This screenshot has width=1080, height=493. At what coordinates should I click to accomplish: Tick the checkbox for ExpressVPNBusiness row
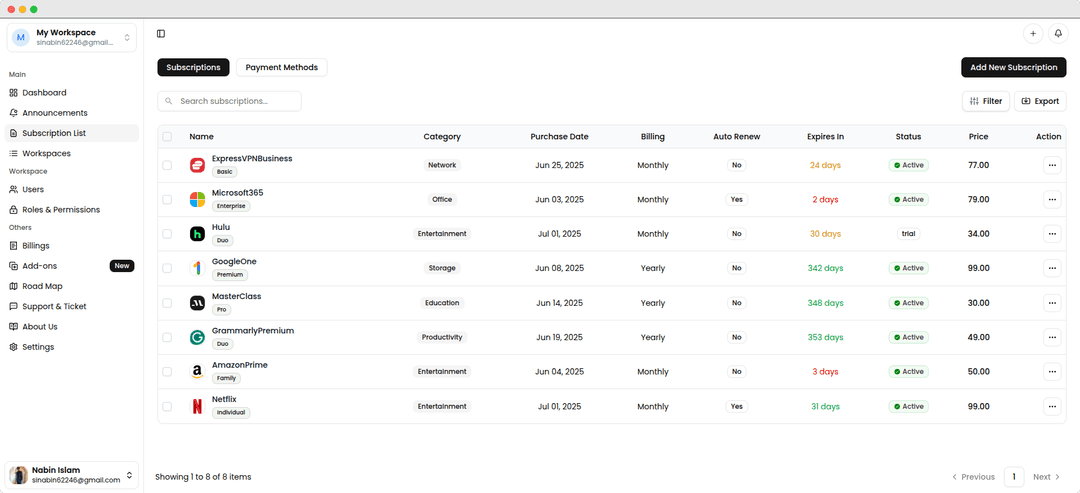(167, 165)
